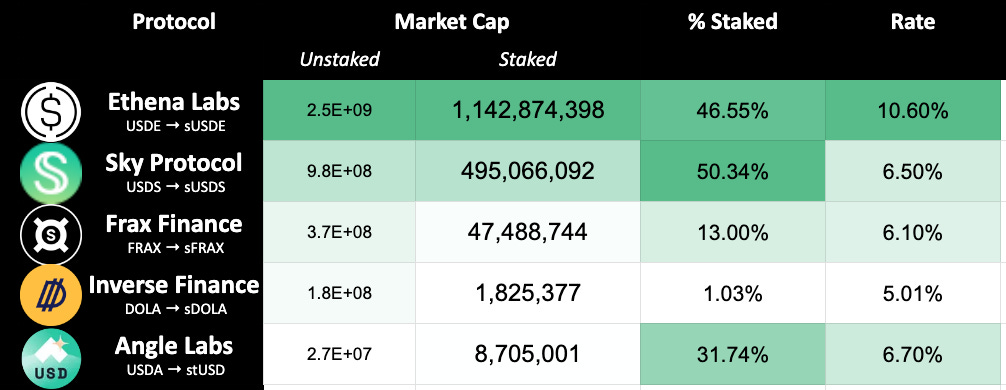Click the Inverse Finance yellow DOLA logo

point(51,296)
